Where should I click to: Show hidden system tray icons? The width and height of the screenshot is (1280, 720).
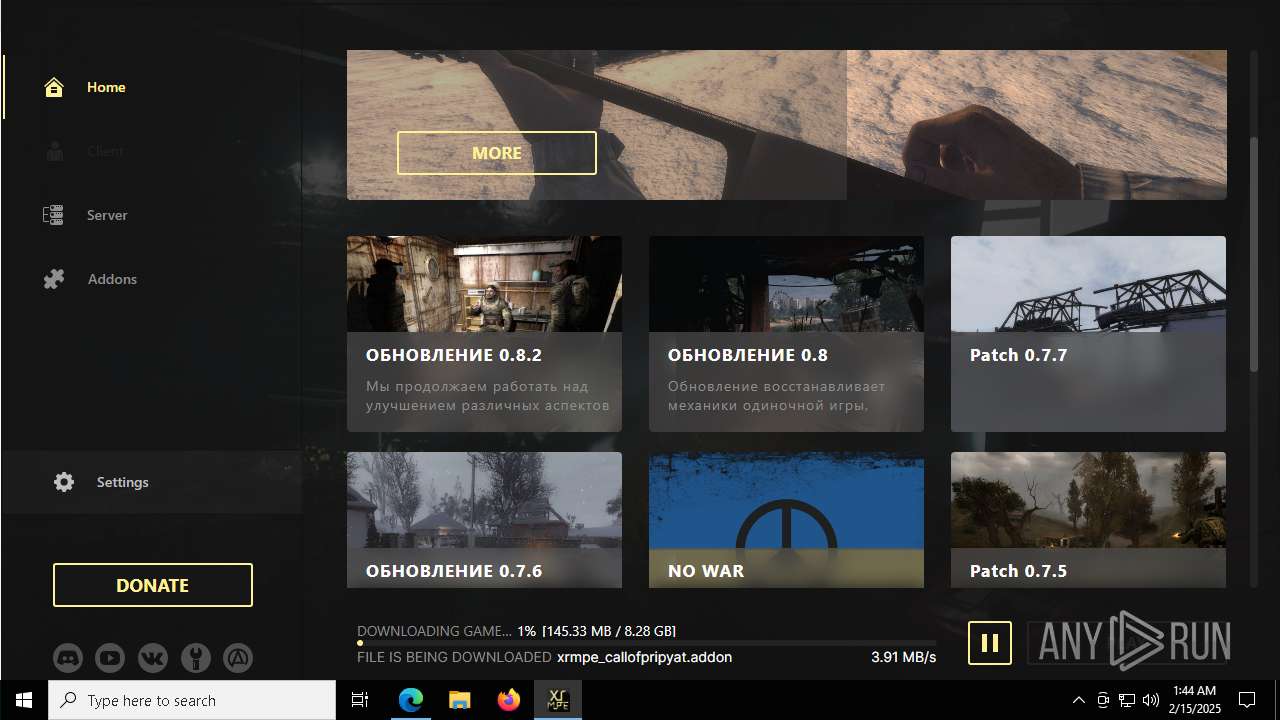[x=1078, y=700]
